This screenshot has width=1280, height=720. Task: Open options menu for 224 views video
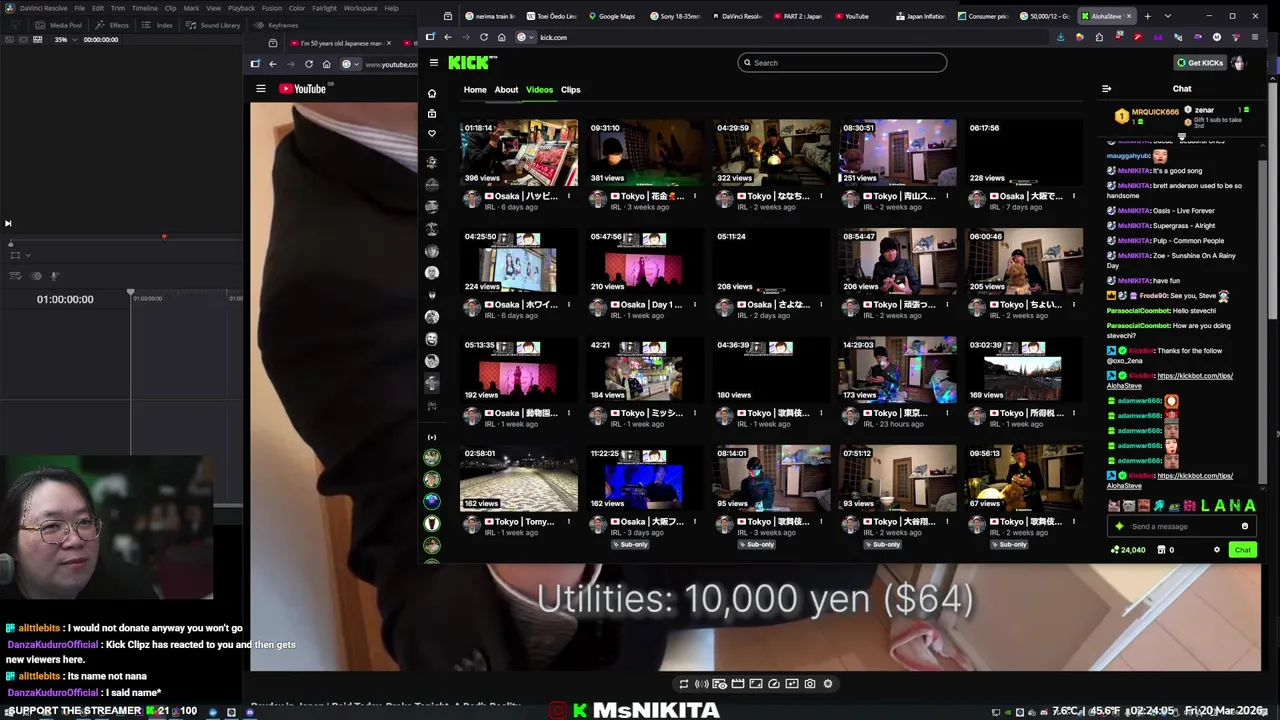click(568, 305)
